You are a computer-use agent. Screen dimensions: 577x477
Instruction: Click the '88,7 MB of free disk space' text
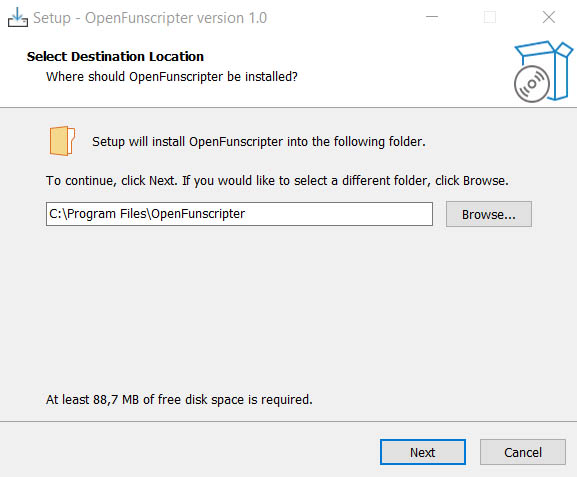tap(179, 400)
